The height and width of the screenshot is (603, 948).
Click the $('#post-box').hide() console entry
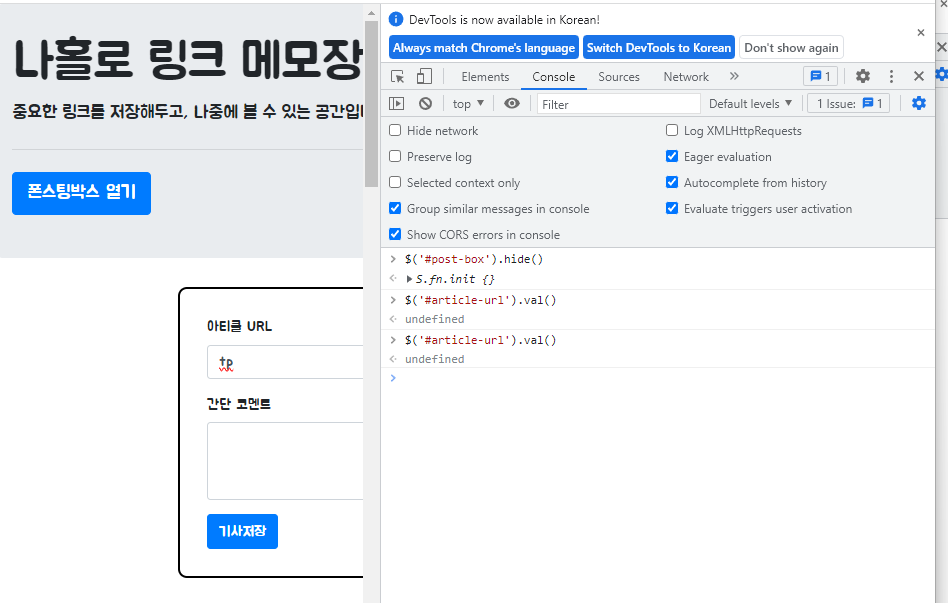tap(474, 259)
